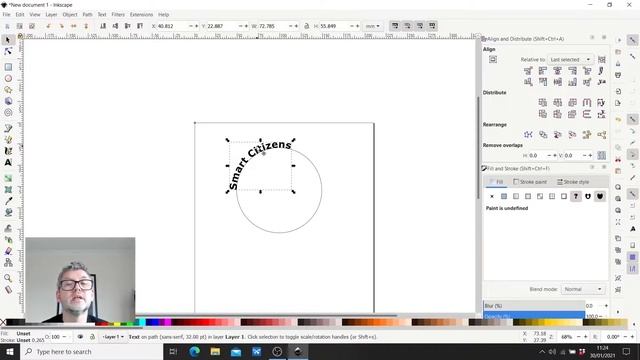Screen dimensions: 640x360
Task: Center objects on horizontal axis
Action: pyautogui.click(x=558, y=82)
